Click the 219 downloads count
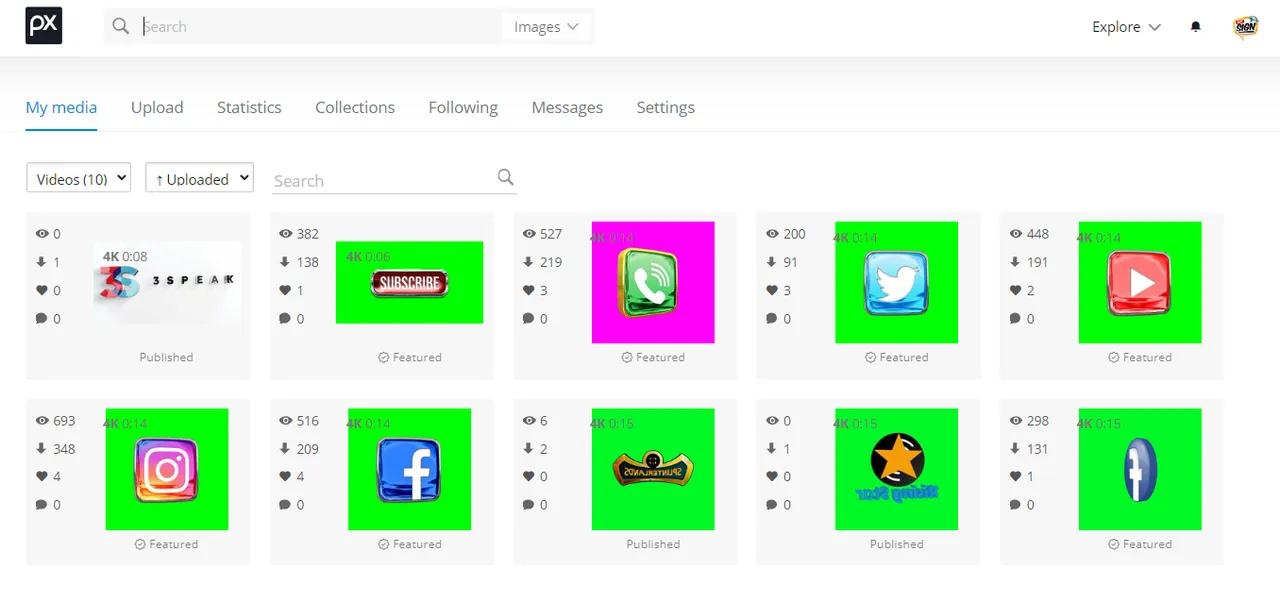Viewport: 1280px width, 598px height. click(x=551, y=262)
